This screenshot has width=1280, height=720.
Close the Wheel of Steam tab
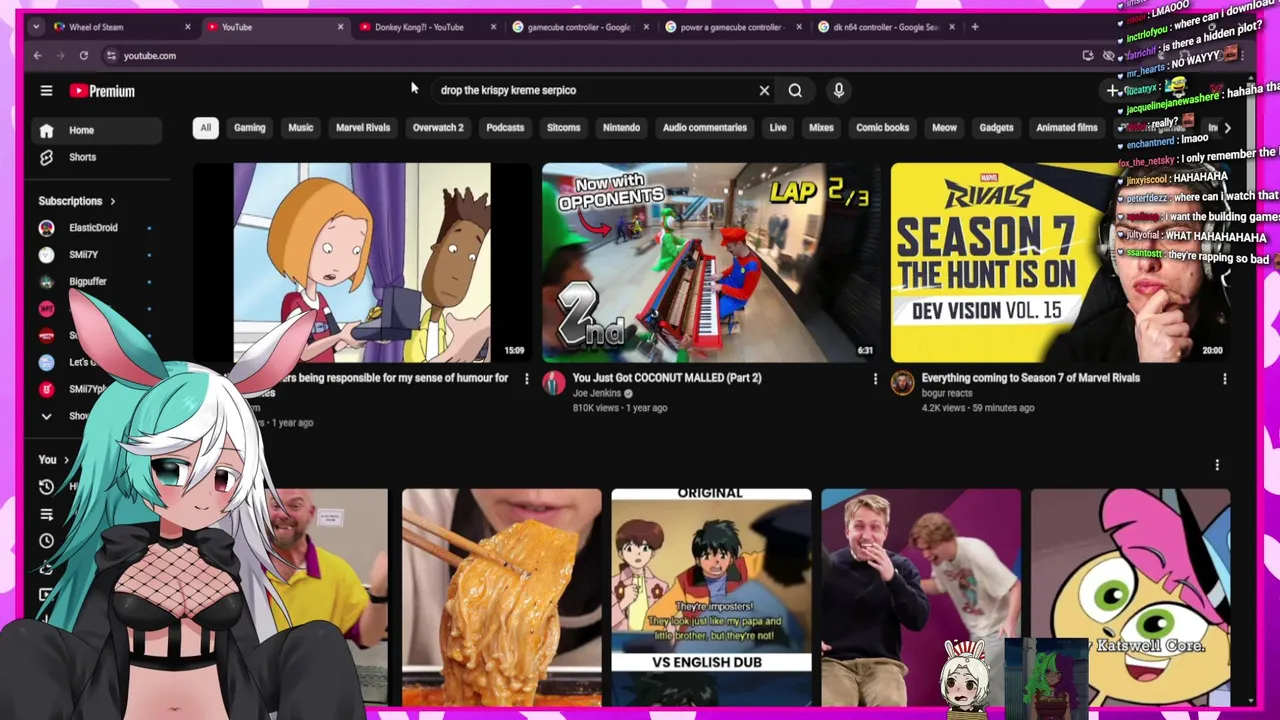tap(188, 27)
